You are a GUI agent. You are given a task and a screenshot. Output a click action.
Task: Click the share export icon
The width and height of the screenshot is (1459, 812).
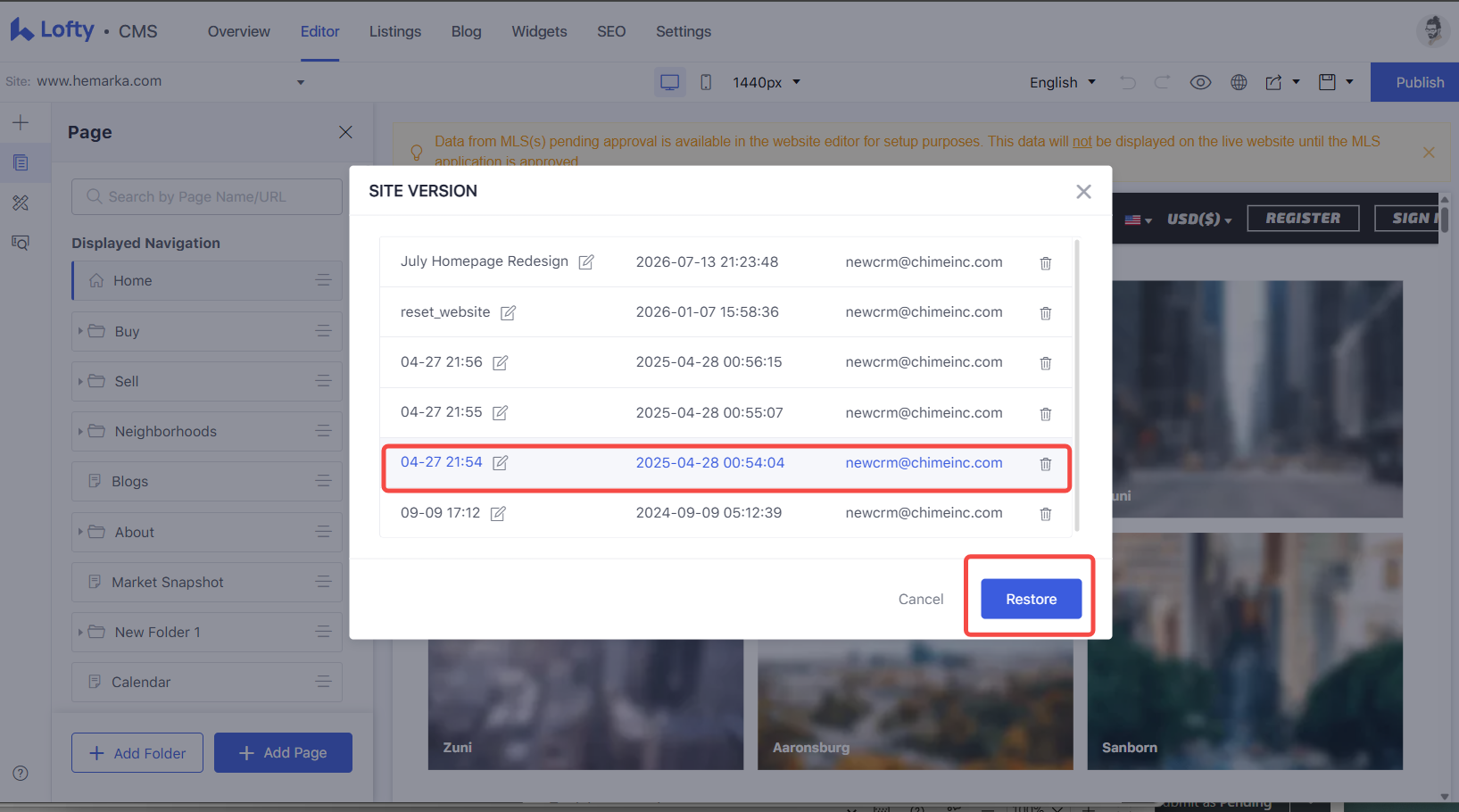[1273, 82]
